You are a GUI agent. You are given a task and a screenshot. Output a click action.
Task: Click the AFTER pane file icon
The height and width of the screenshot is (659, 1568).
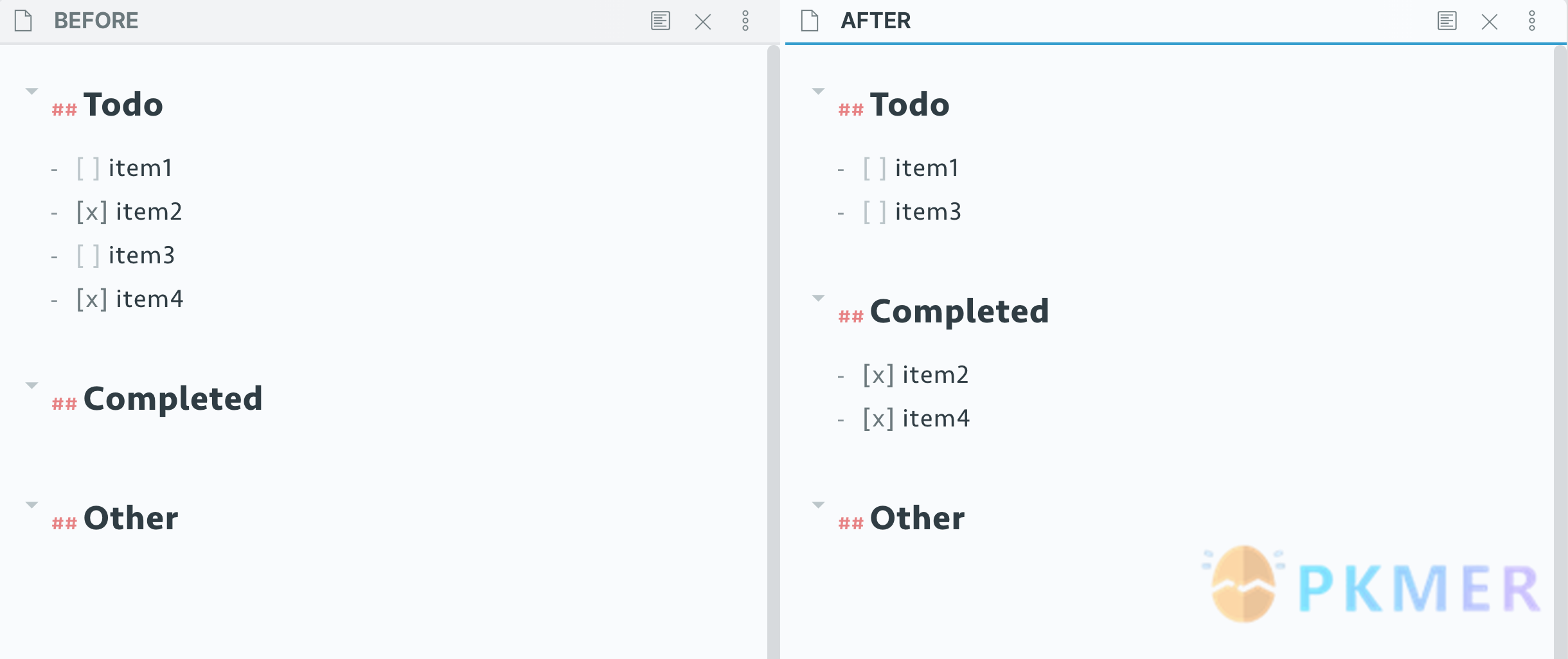point(810,21)
